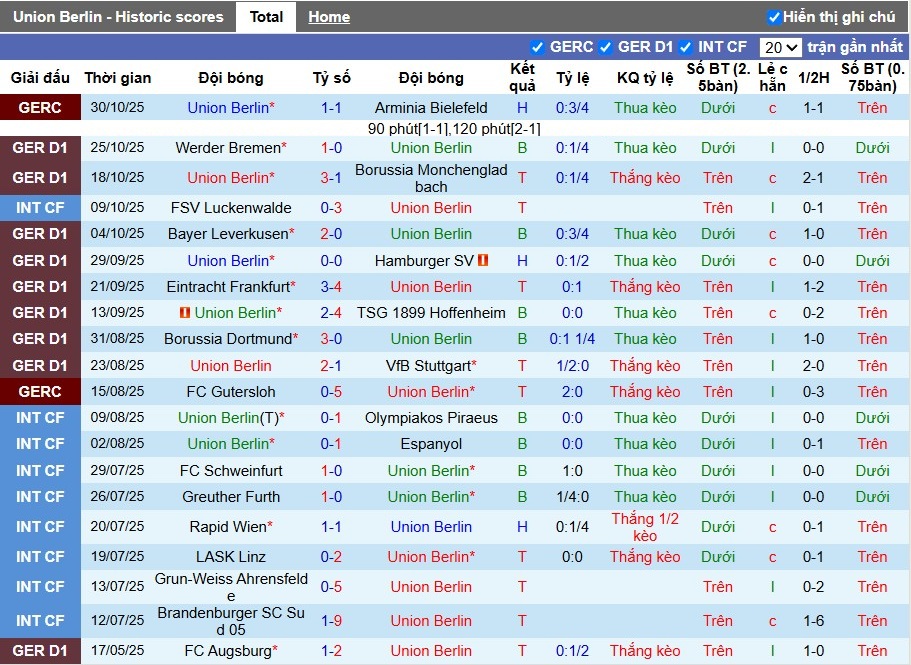Click the GER D1 badge for the 25/10/25 match
The image size is (911, 665).
pos(40,148)
